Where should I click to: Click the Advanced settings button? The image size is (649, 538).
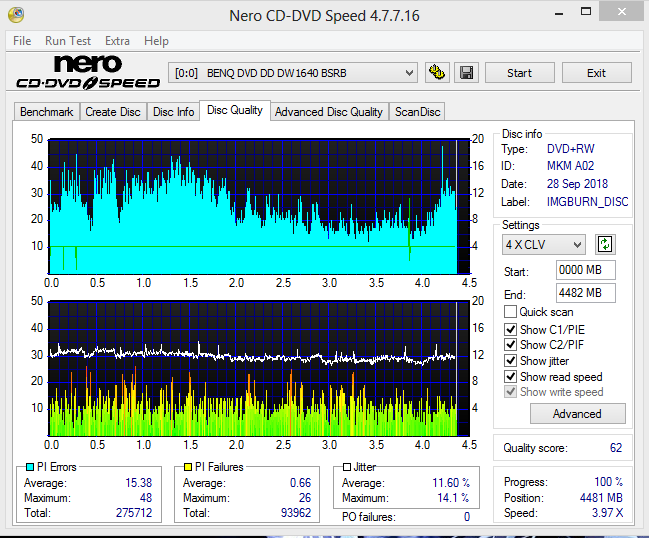[577, 413]
